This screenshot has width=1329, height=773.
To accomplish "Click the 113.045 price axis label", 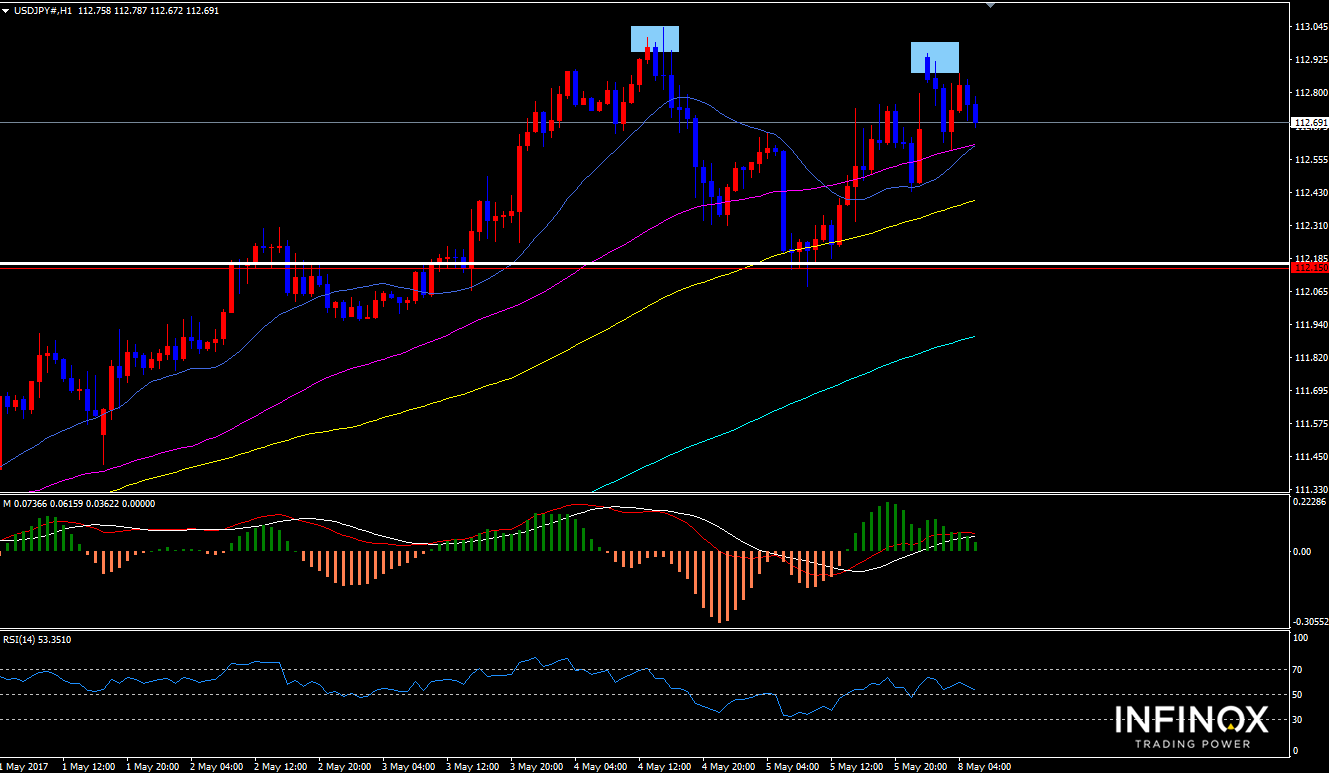I will (1309, 27).
